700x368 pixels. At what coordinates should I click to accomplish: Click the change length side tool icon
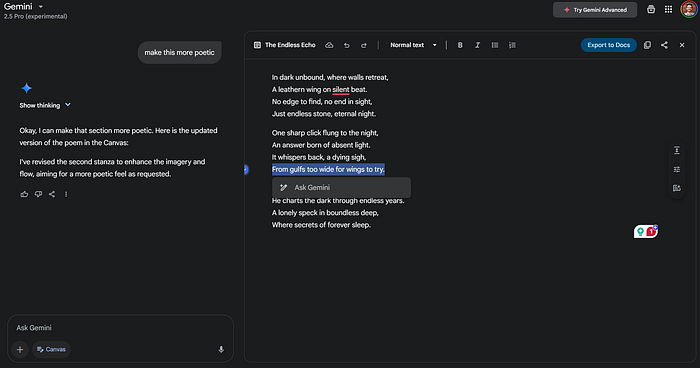click(x=677, y=150)
